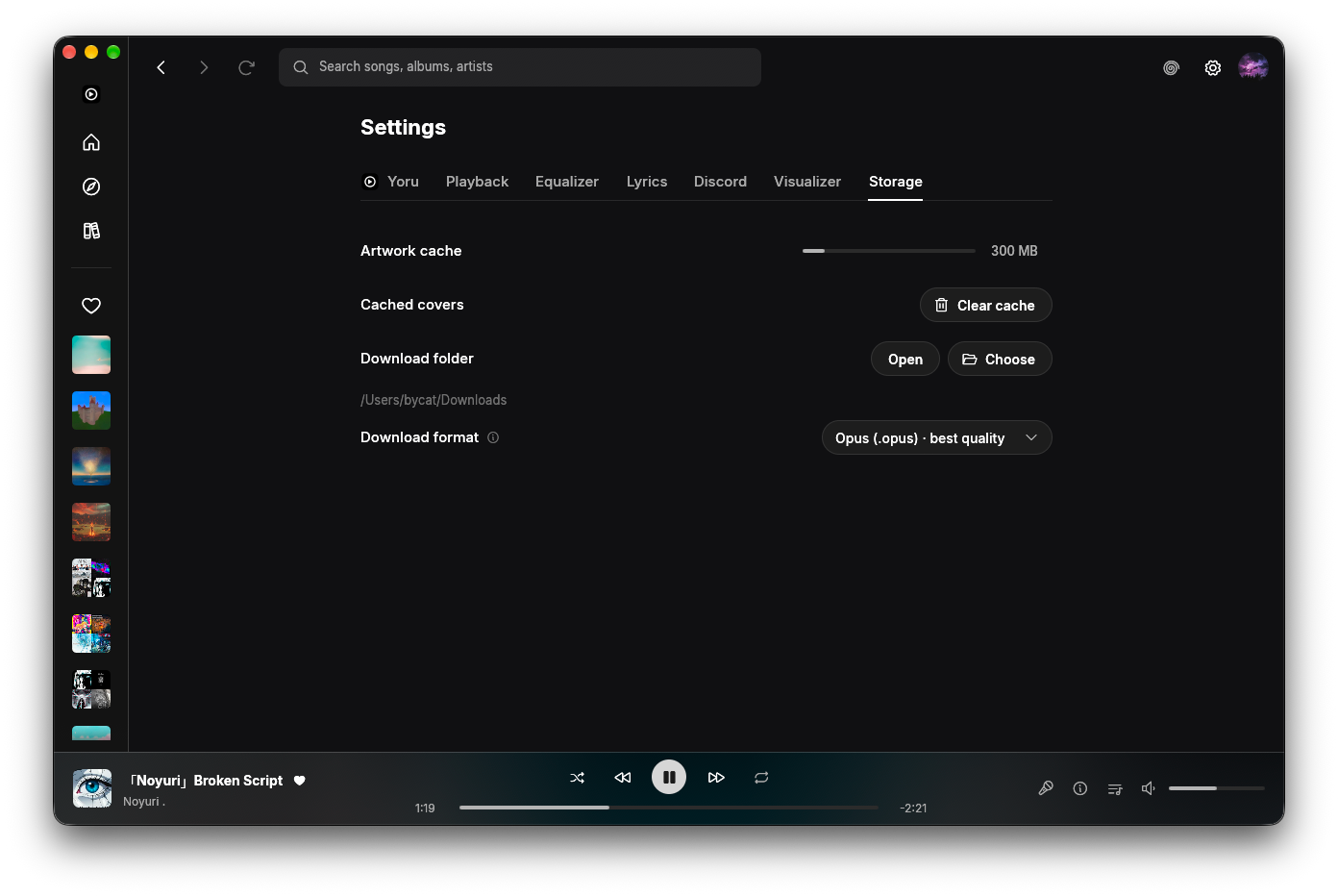1338x896 pixels.
Task: Click info icon beside Download format
Action: pos(493,437)
